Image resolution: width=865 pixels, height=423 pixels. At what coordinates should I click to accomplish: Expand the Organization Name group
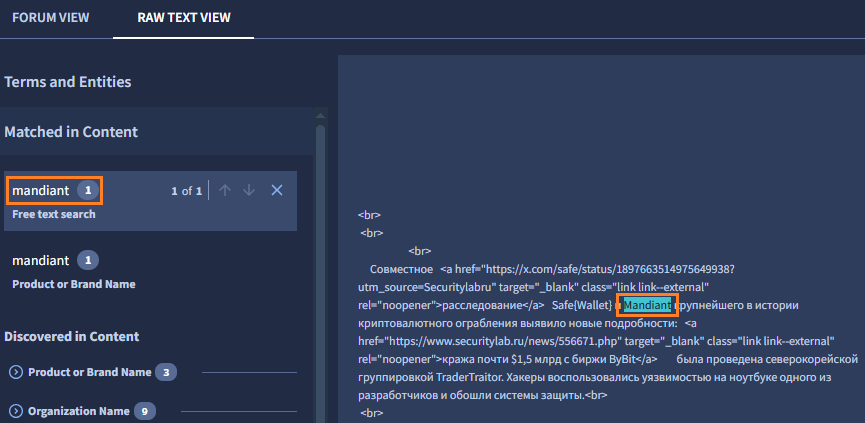16,411
